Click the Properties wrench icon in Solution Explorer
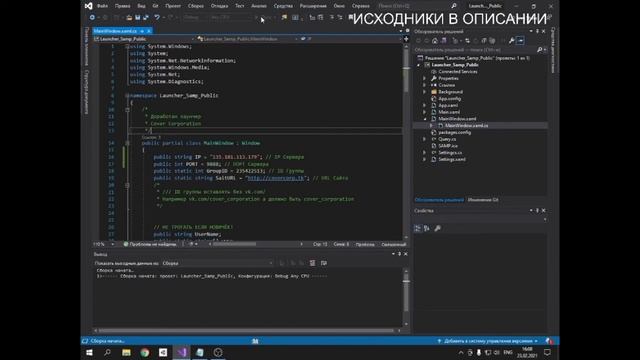Image resolution: width=640 pixels, height=360 pixels. tap(511, 41)
